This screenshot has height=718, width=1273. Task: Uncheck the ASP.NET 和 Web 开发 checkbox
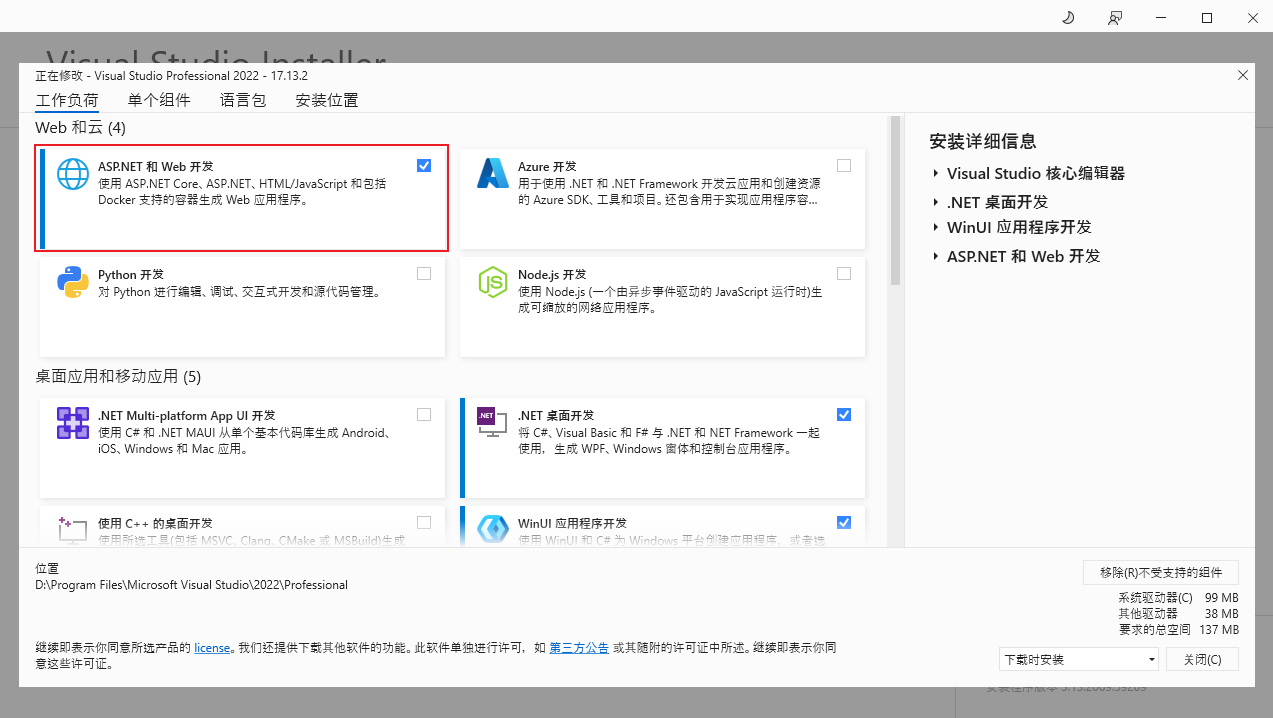tap(424, 166)
